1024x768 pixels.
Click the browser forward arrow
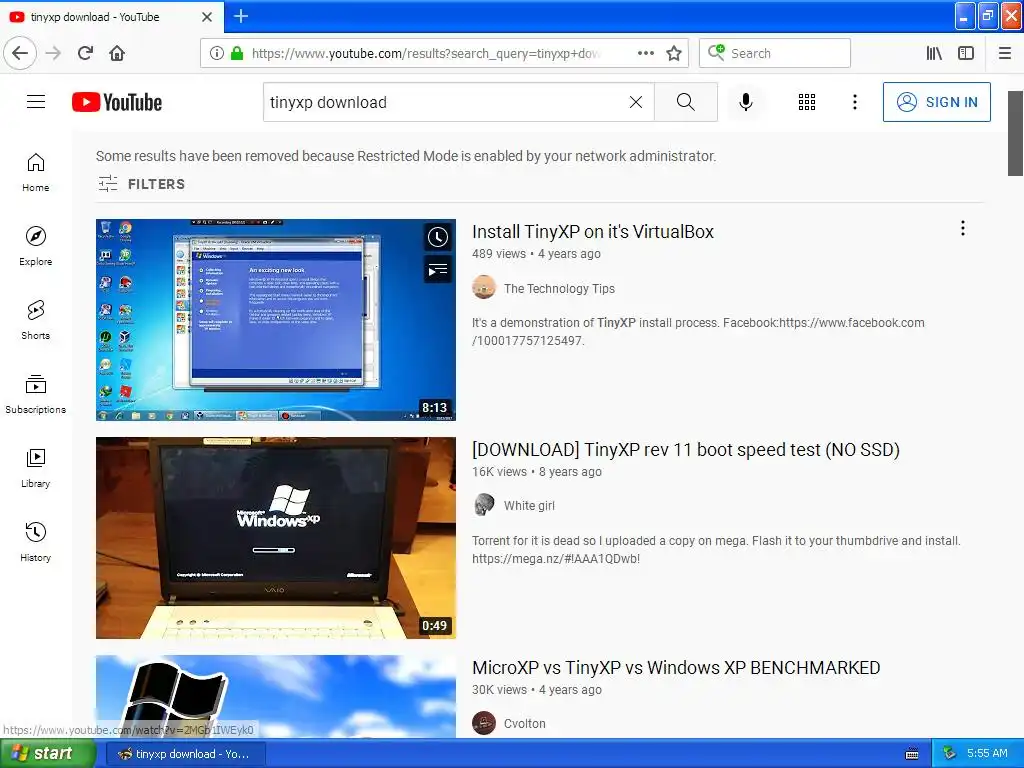coord(54,53)
